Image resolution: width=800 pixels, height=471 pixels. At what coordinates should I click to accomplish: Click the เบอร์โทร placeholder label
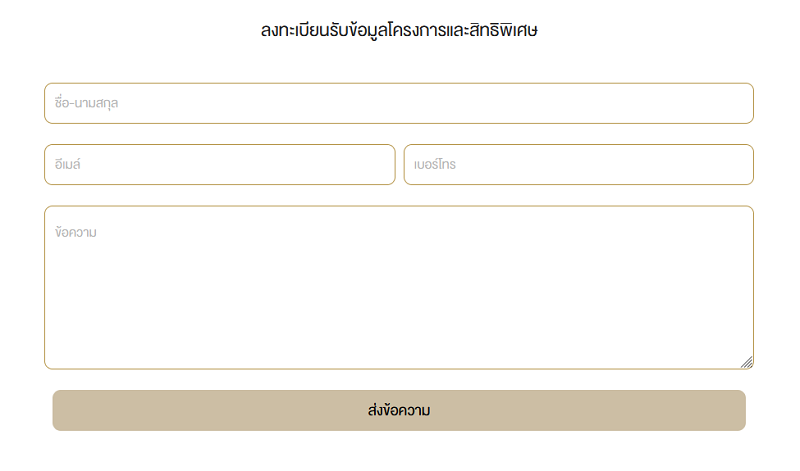pos(435,164)
